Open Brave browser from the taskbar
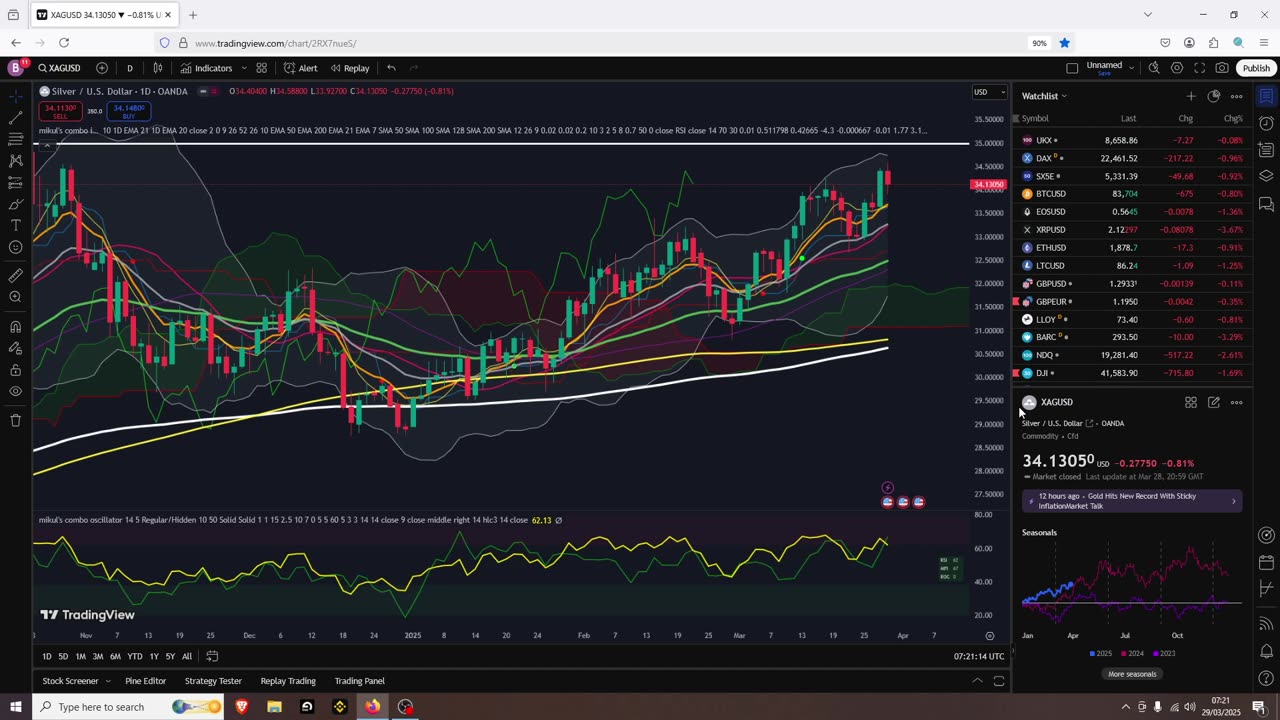Screen dimensions: 1280x720 point(241,707)
